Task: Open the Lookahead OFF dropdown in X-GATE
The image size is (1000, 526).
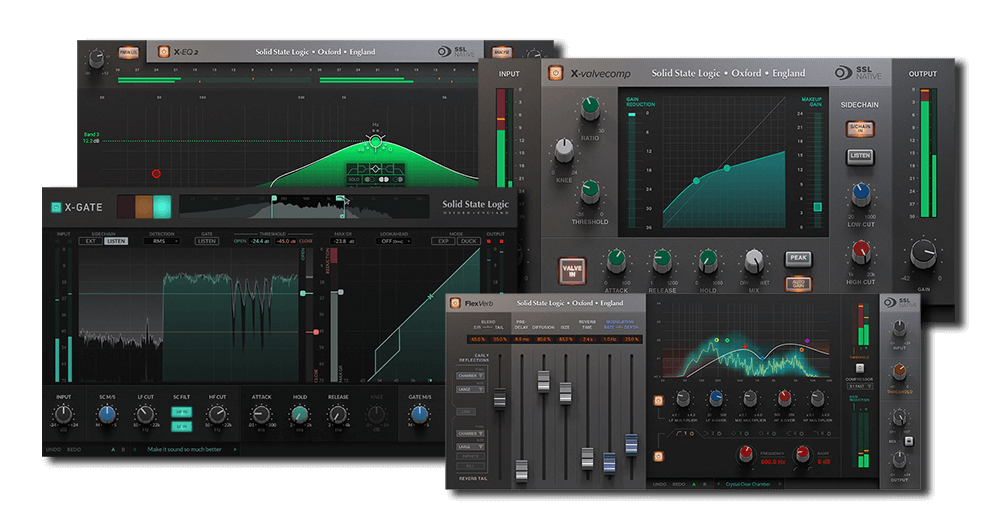Action: tap(394, 241)
